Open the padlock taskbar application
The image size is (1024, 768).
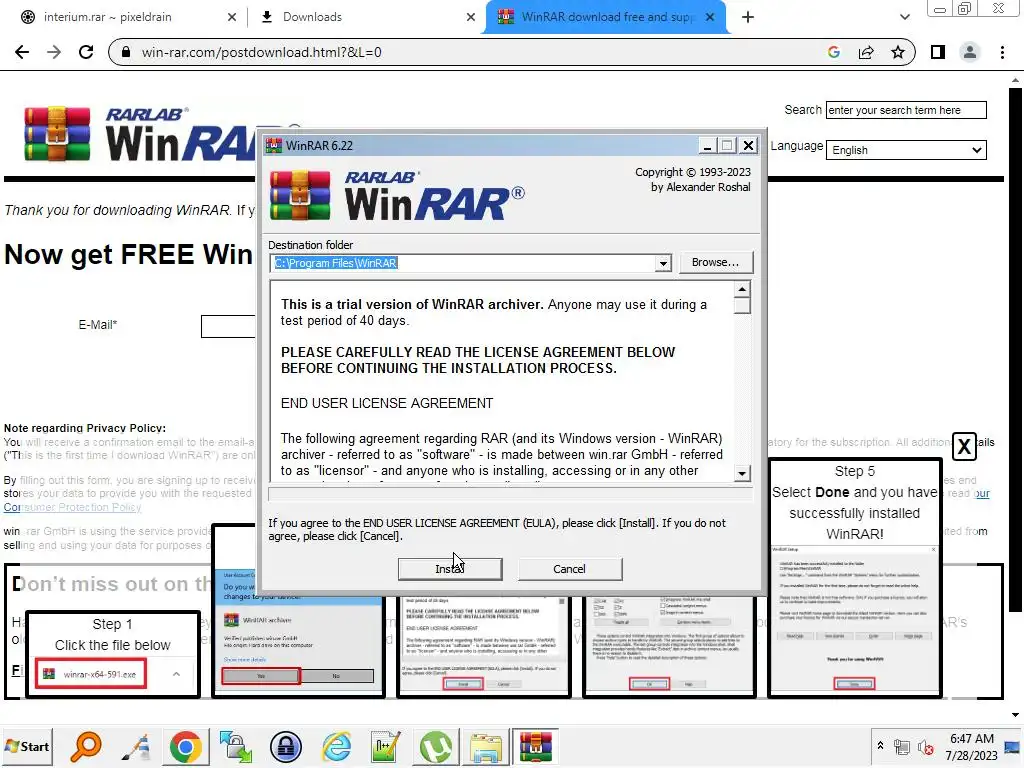click(286, 747)
